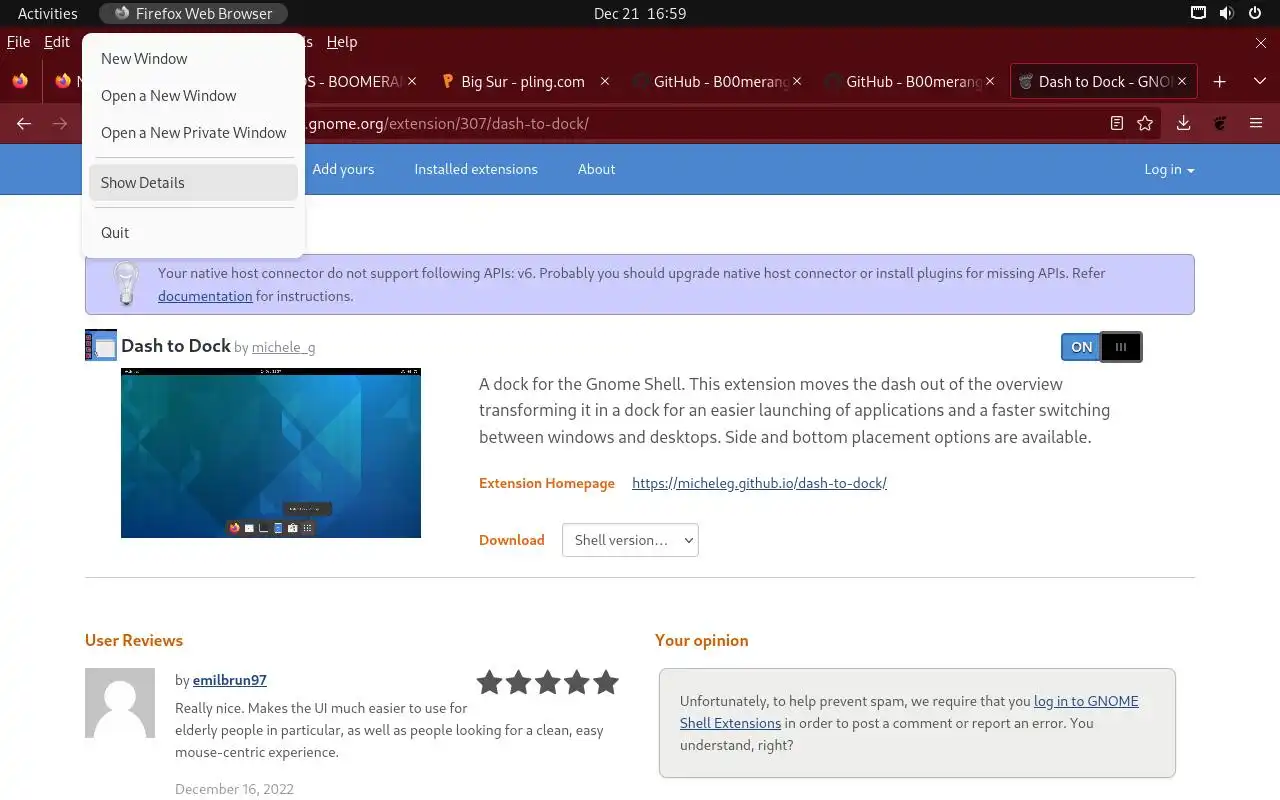Click the December 16, 2022 review date
This screenshot has width=1280, height=800.
(x=234, y=789)
